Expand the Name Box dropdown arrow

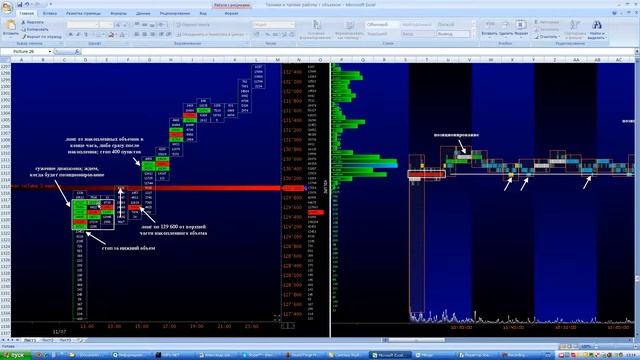pyautogui.click(x=50, y=51)
